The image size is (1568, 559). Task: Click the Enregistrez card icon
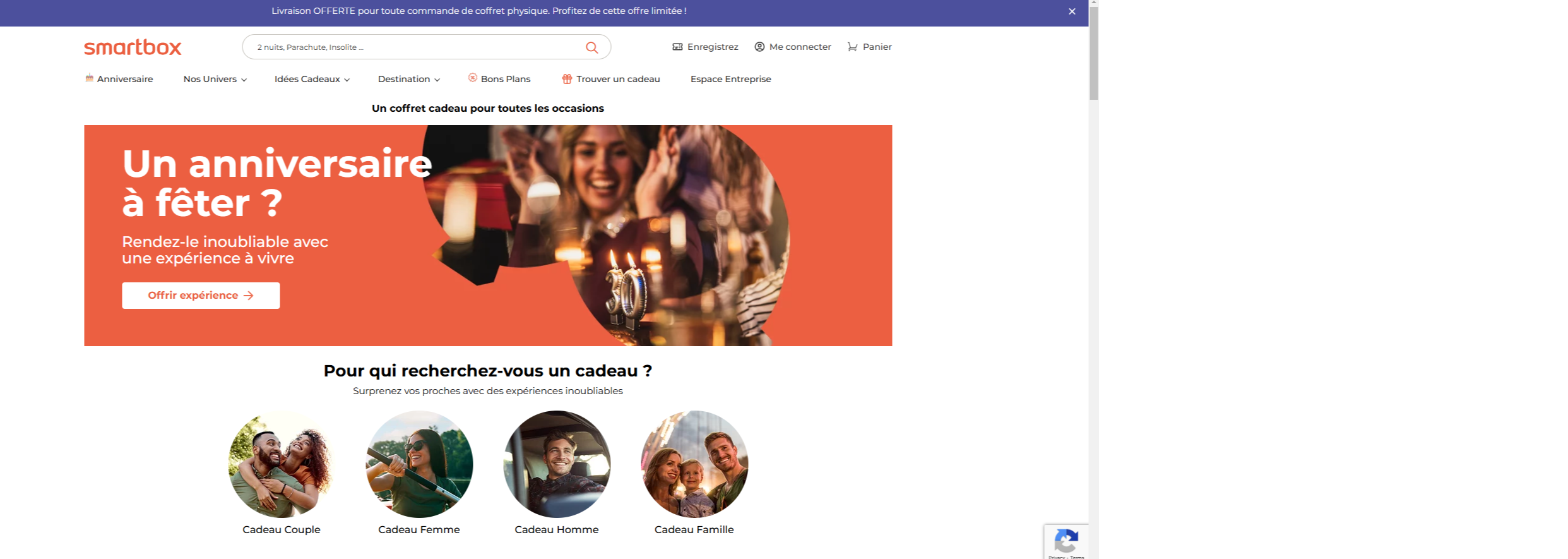pyautogui.click(x=677, y=47)
